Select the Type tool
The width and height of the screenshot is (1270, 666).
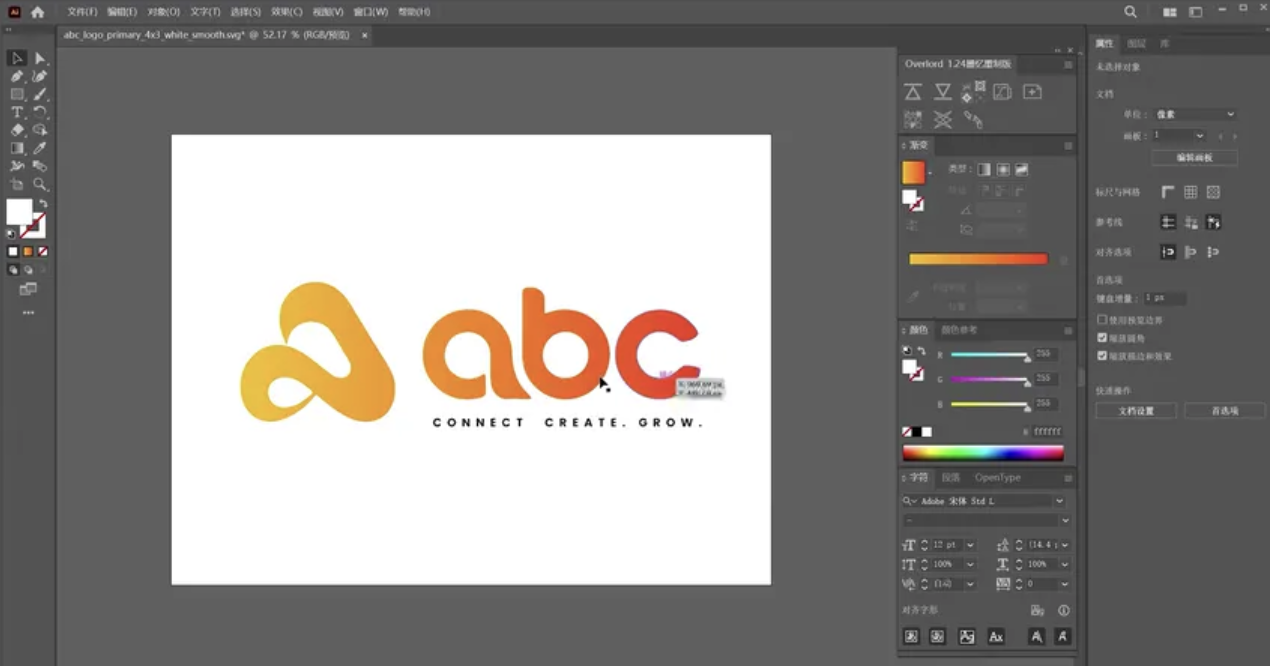17,112
